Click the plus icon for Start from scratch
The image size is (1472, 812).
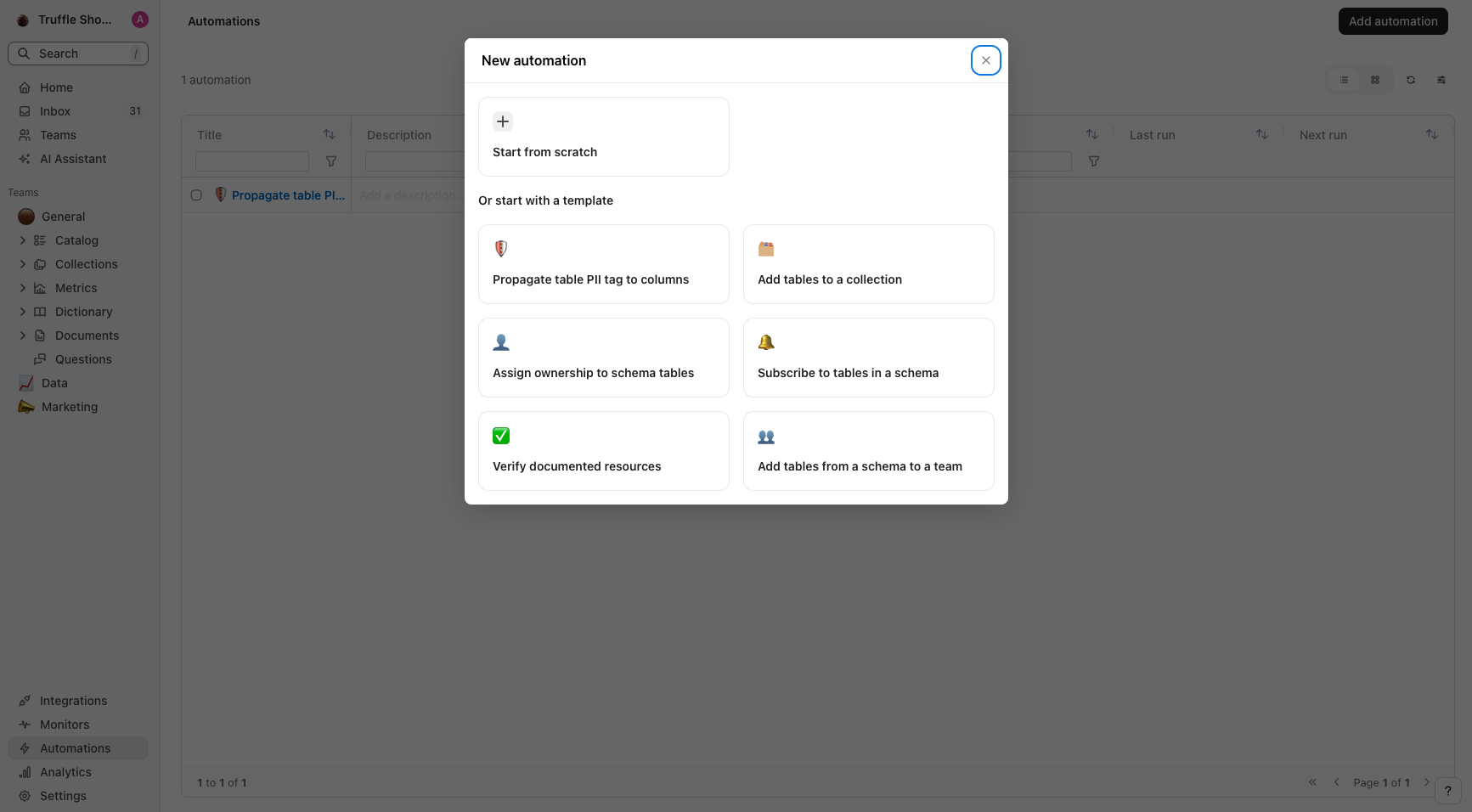click(x=503, y=121)
